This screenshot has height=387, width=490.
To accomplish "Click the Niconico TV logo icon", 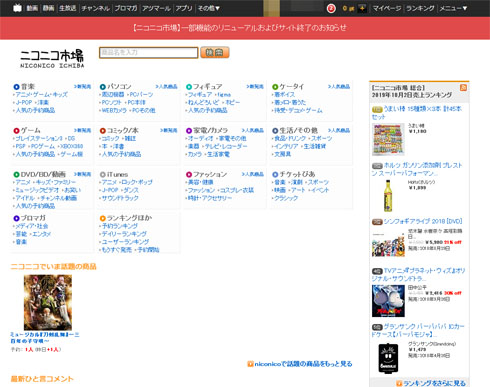I will point(17,8).
